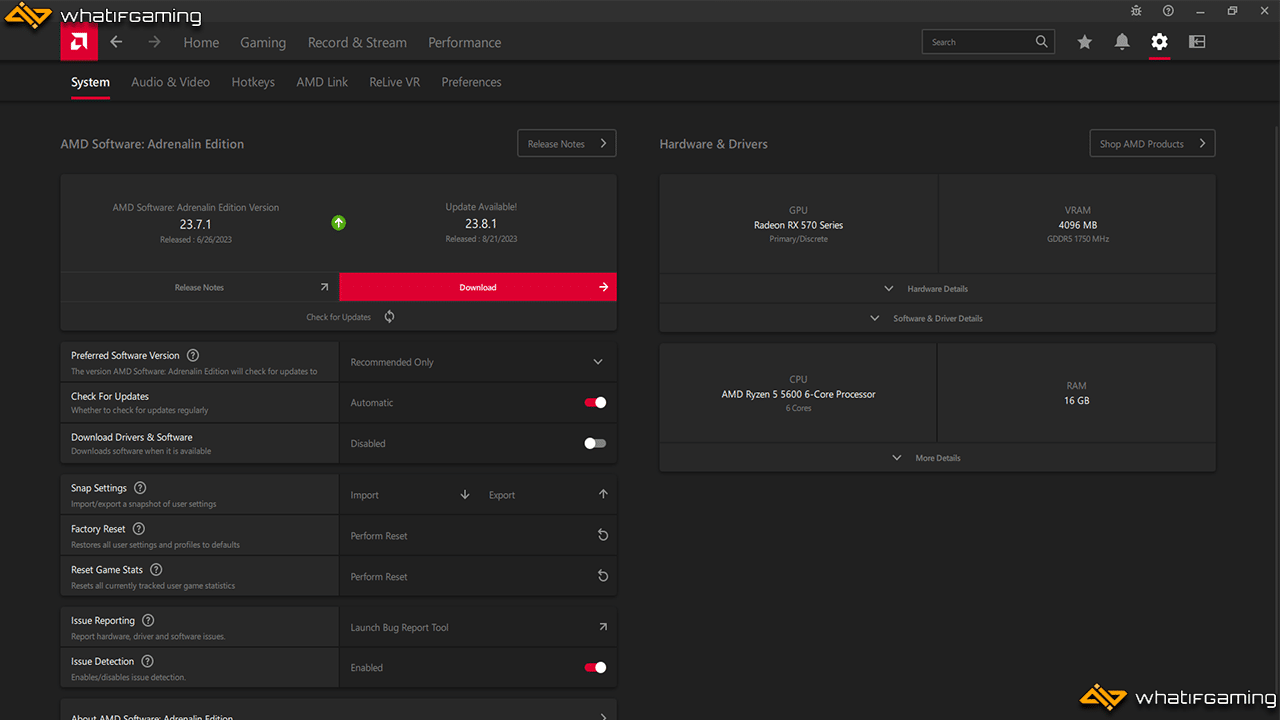The width and height of the screenshot is (1280, 720).
Task: Click Perform Reset for Factory Reset
Action: [379, 536]
